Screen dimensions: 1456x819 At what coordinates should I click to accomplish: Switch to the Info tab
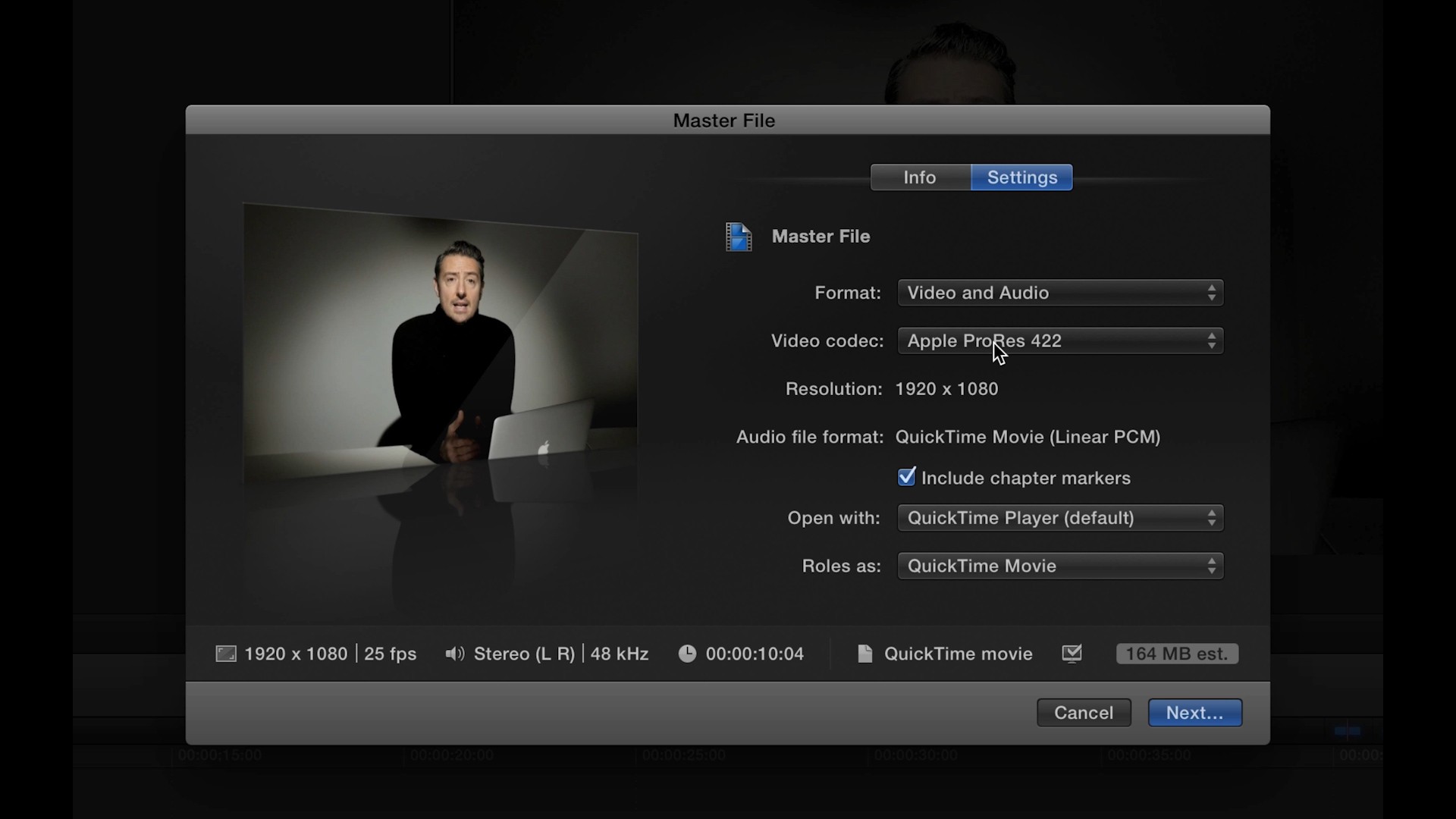tap(920, 177)
